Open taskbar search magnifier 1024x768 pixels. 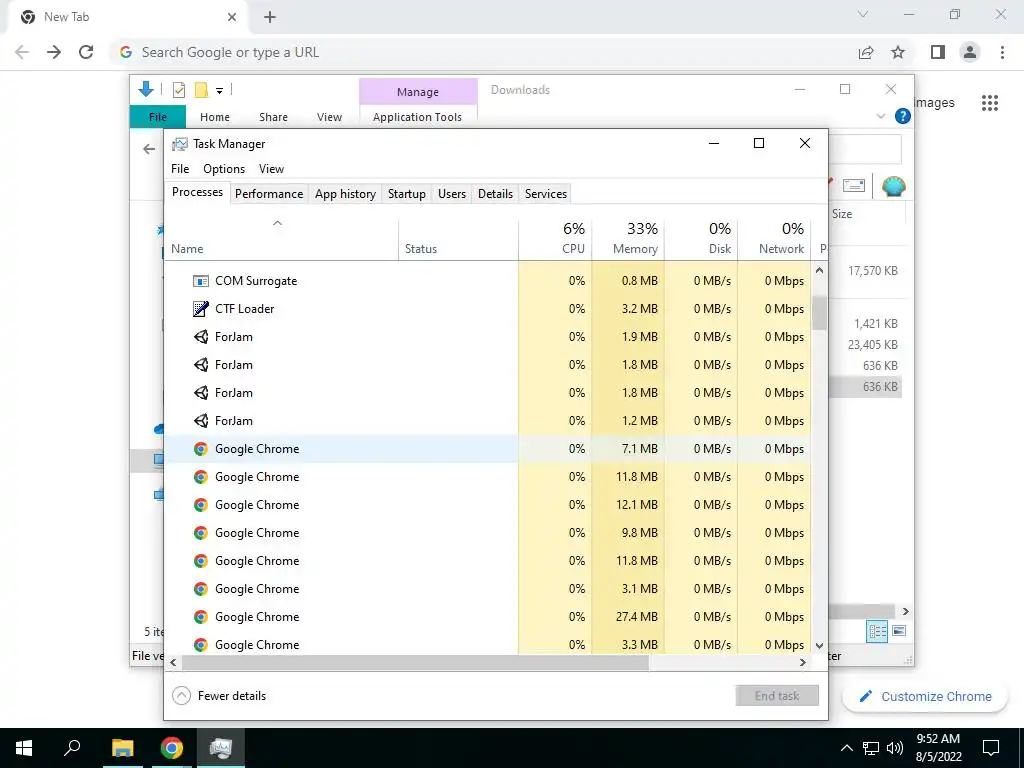pyautogui.click(x=72, y=748)
